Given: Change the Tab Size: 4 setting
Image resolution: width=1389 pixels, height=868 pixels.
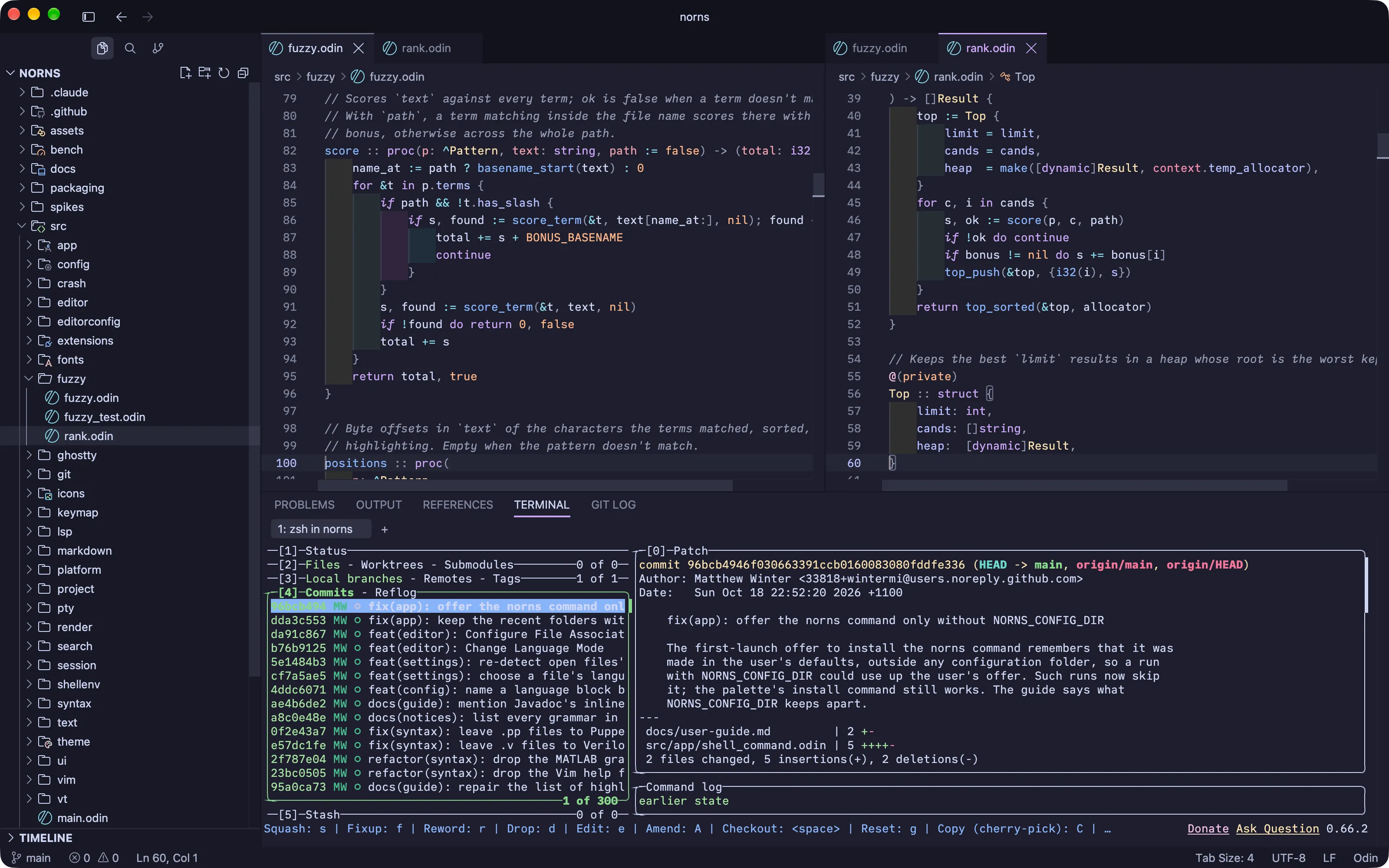Looking at the screenshot, I should [x=1224, y=858].
